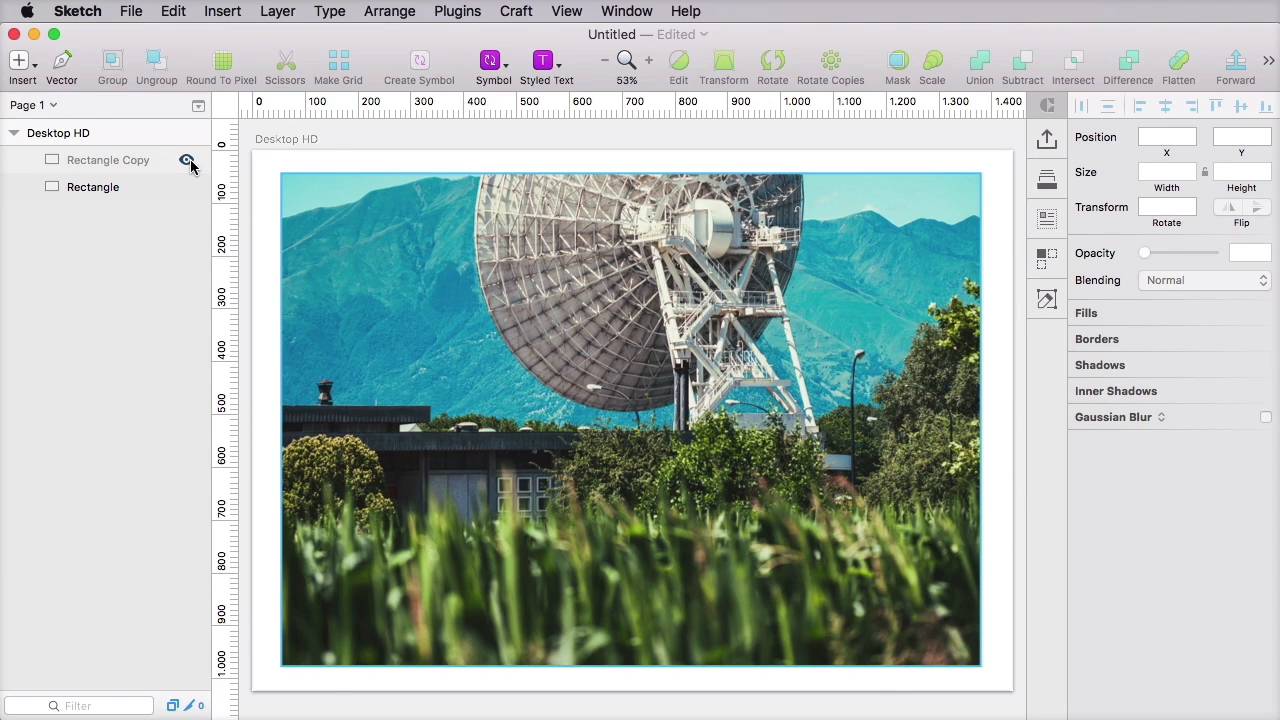Open the Apple menu
The image size is (1280, 720).
coord(27,11)
